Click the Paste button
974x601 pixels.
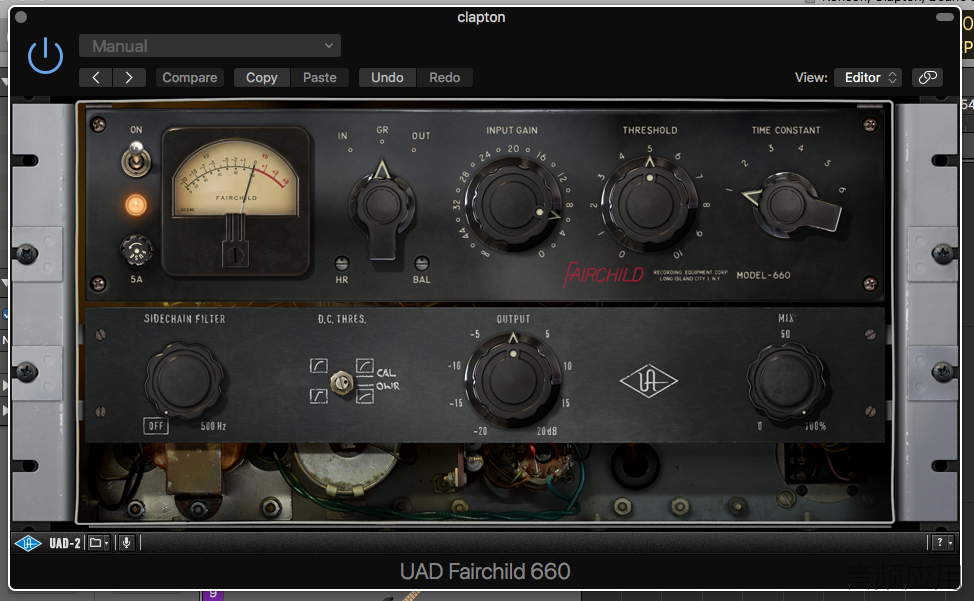point(320,78)
